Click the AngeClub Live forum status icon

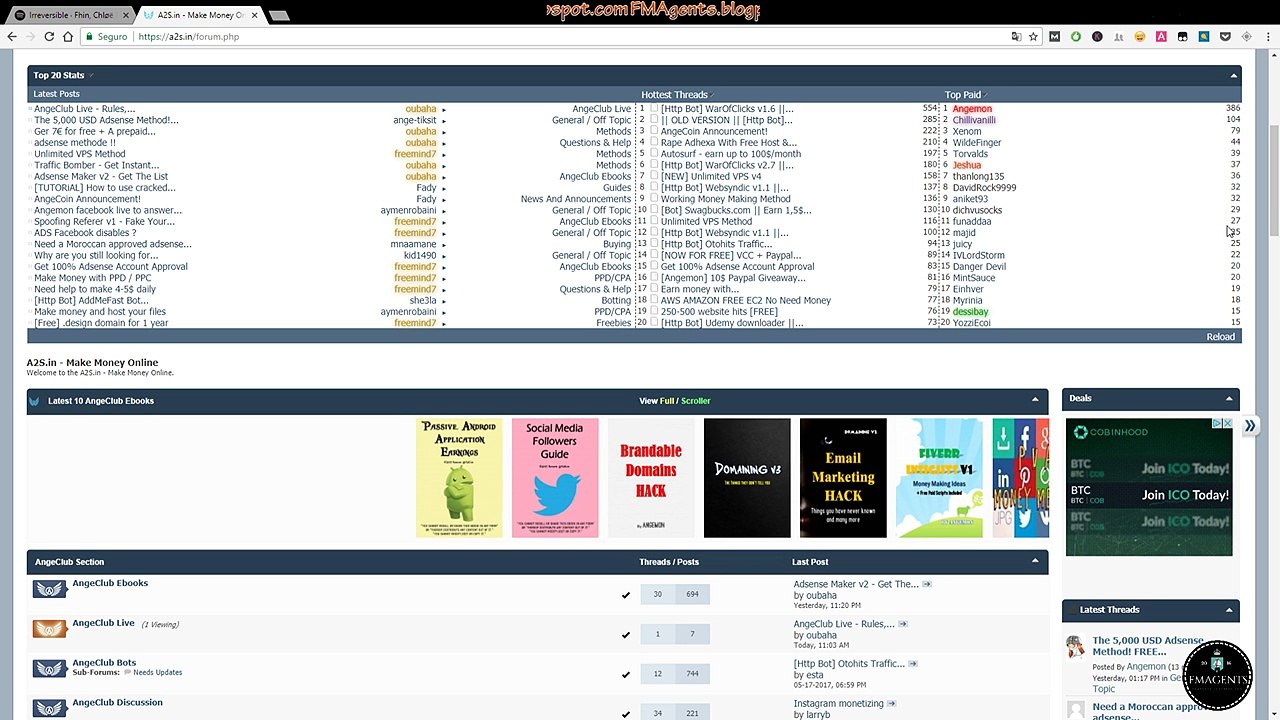point(49,629)
